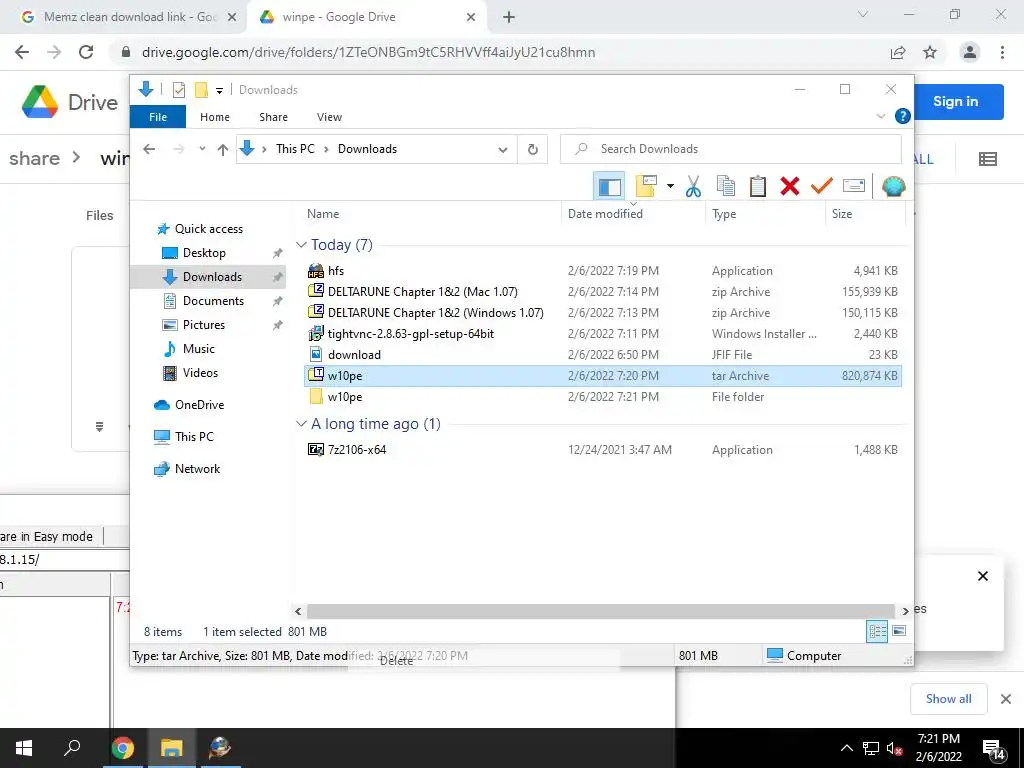Open the Home ribbon tab
This screenshot has width=1024, height=768.
click(215, 117)
